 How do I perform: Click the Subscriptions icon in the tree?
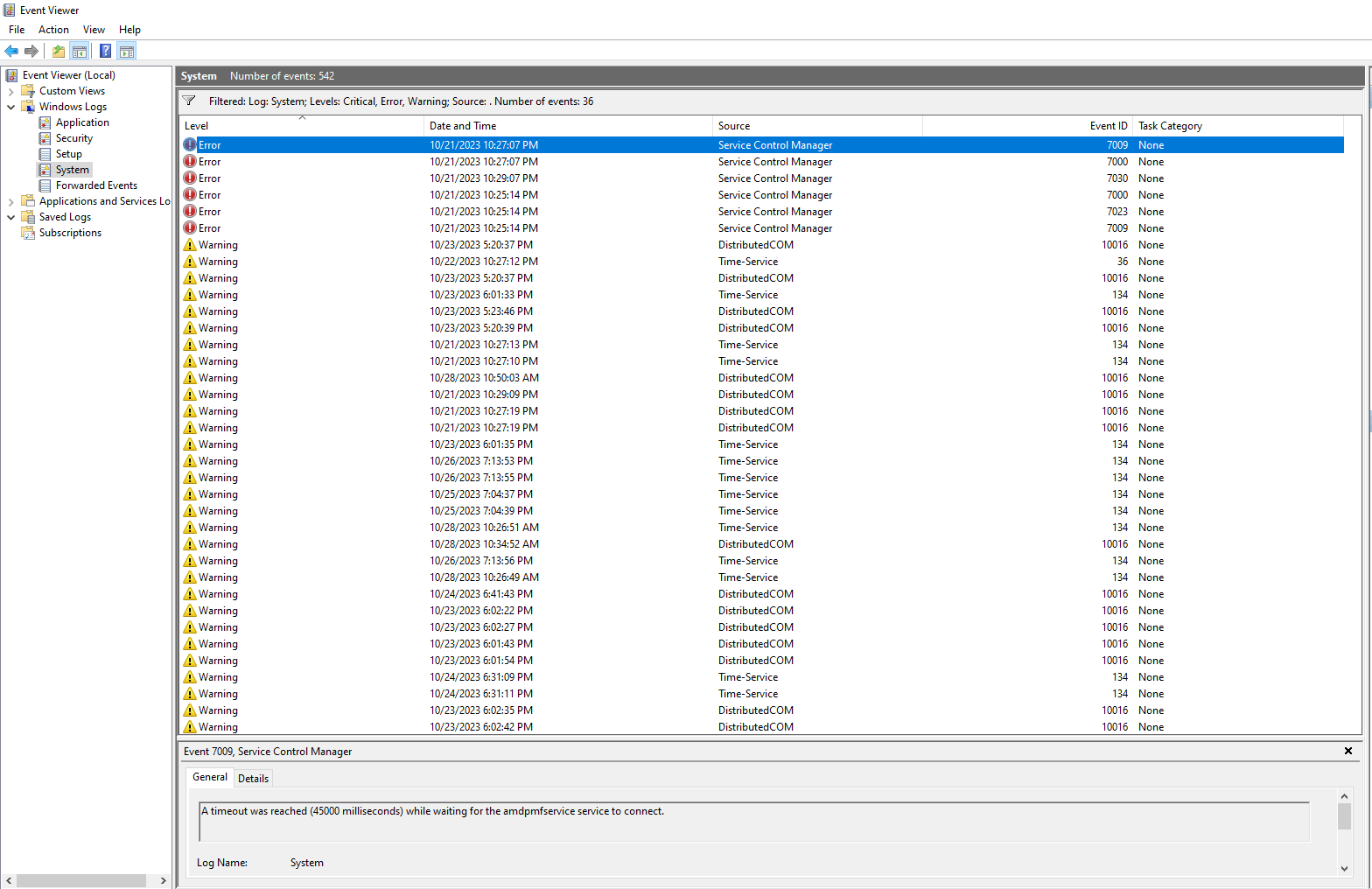tap(28, 233)
